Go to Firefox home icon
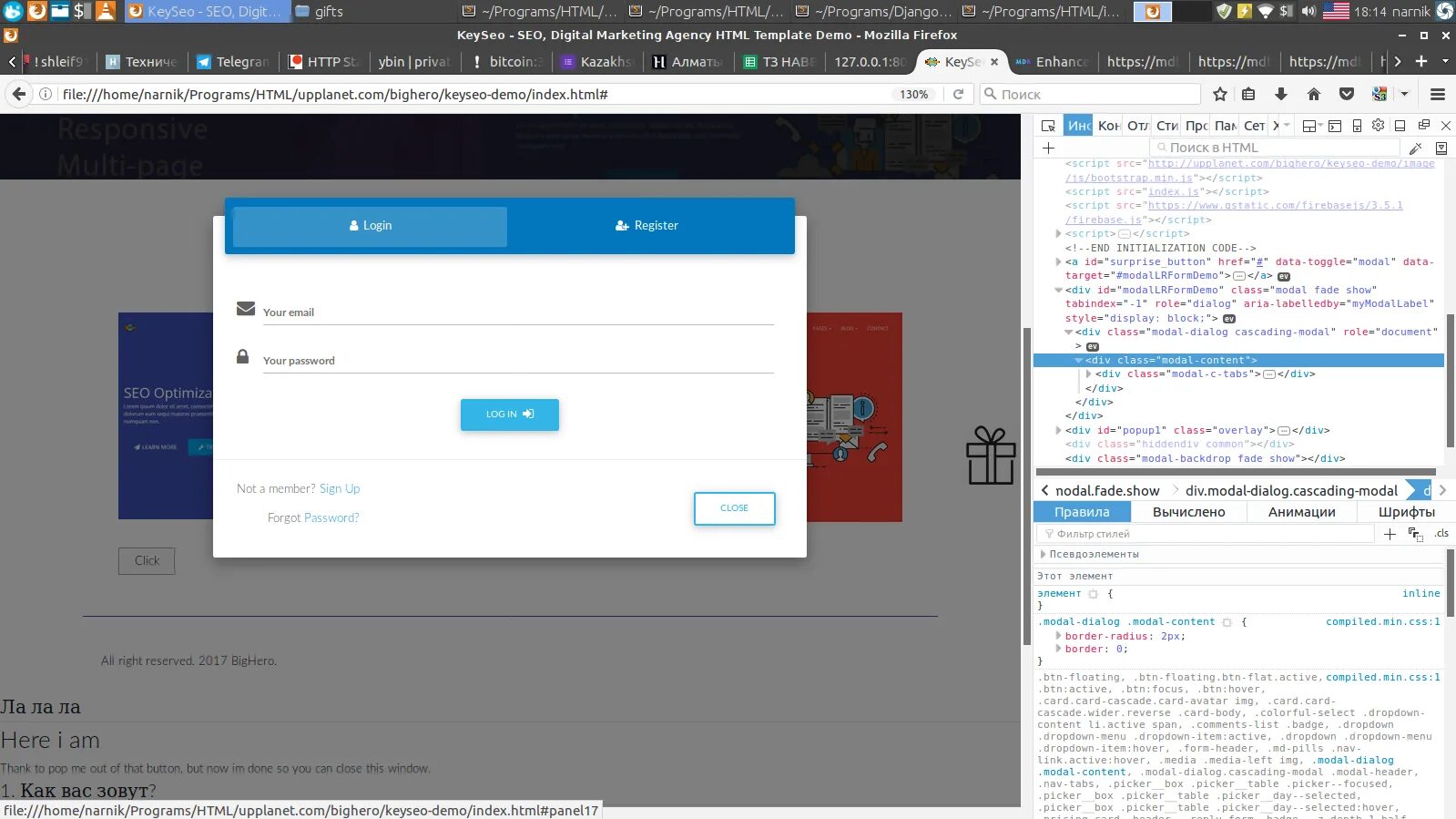Screen dimensions: 1456x819 [x=1313, y=94]
